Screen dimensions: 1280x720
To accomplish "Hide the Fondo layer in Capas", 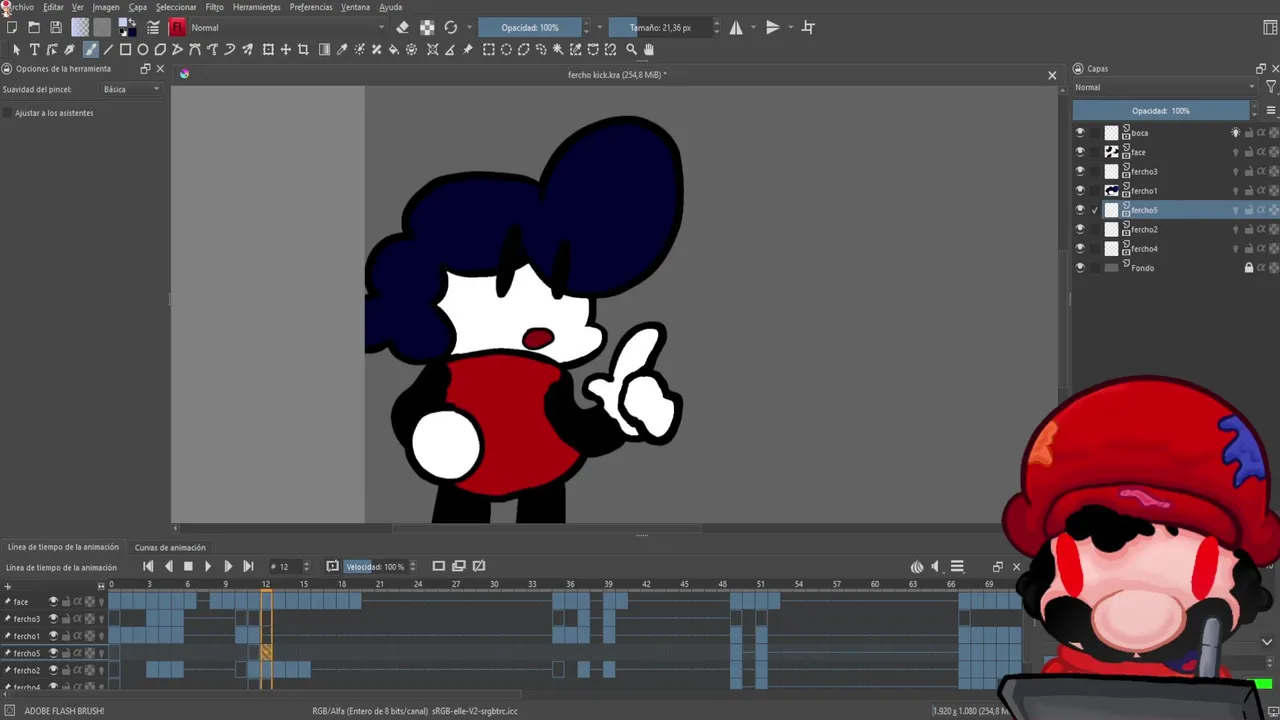I will coord(1079,268).
